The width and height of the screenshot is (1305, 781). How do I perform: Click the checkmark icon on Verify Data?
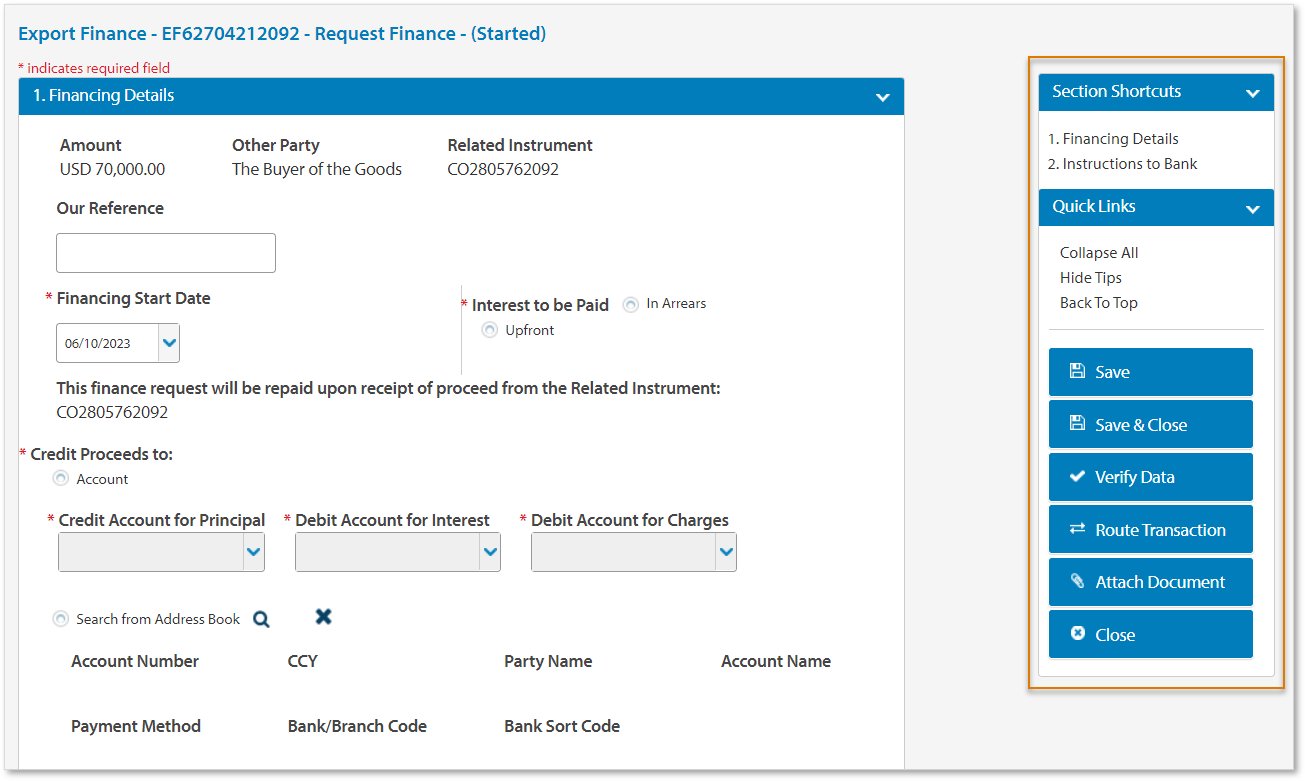point(1077,477)
